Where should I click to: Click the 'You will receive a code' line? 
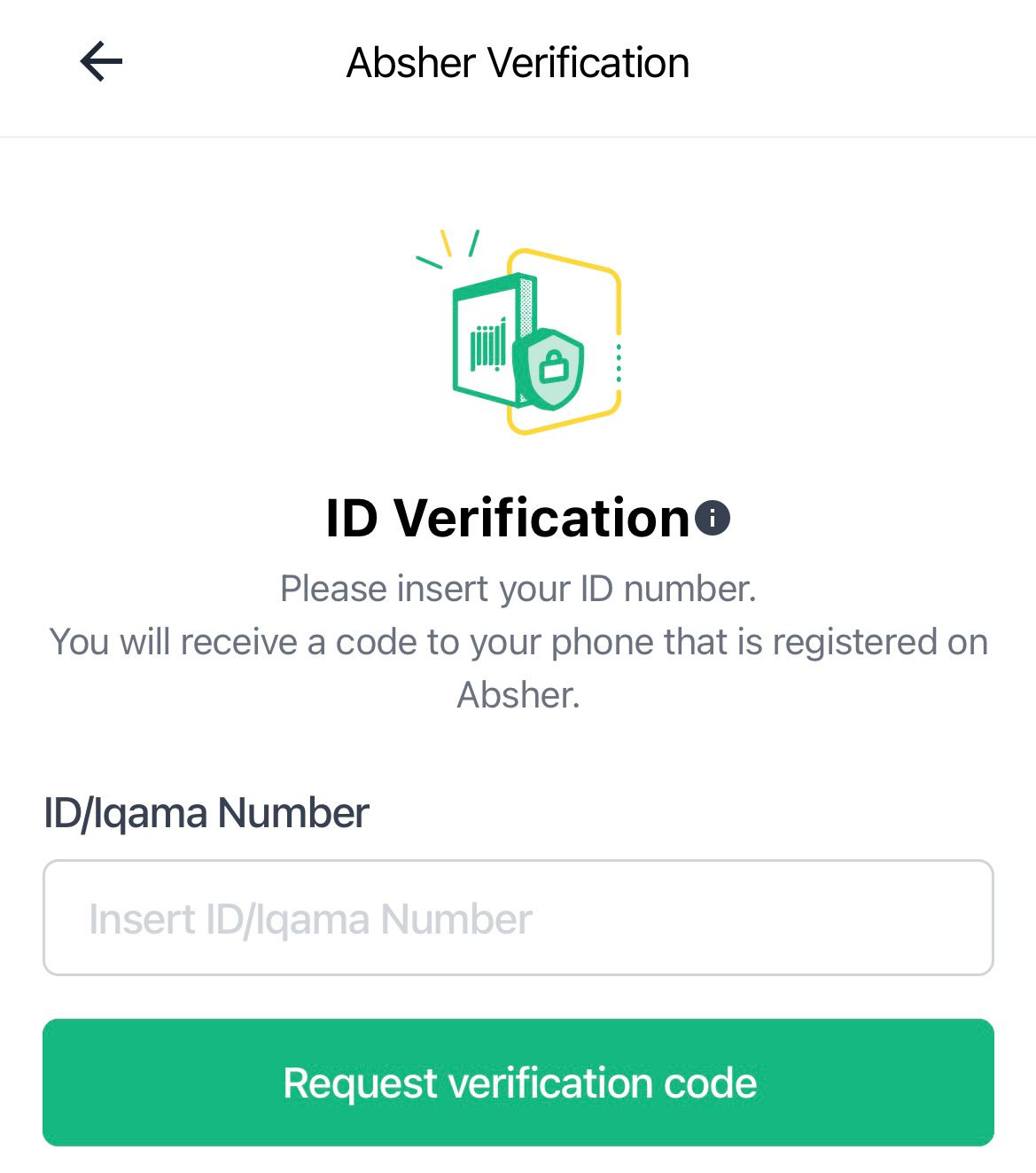click(x=518, y=642)
